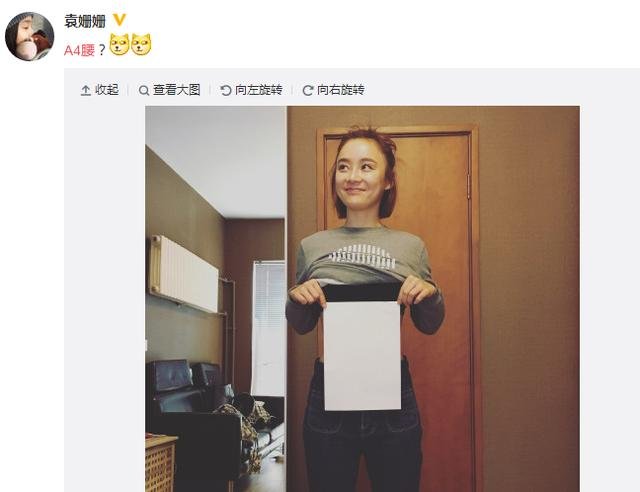The height and width of the screenshot is (492, 640).
Task: Click the up-arrow icon beside 收起
Action: pyautogui.click(x=85, y=90)
